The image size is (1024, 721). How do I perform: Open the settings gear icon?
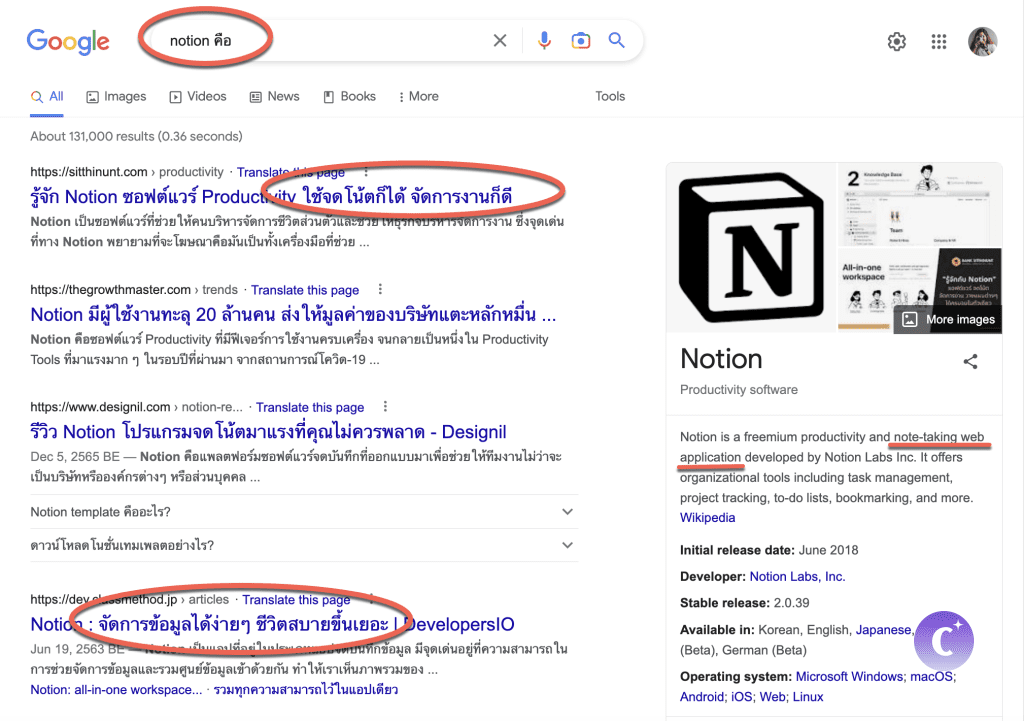(x=897, y=42)
